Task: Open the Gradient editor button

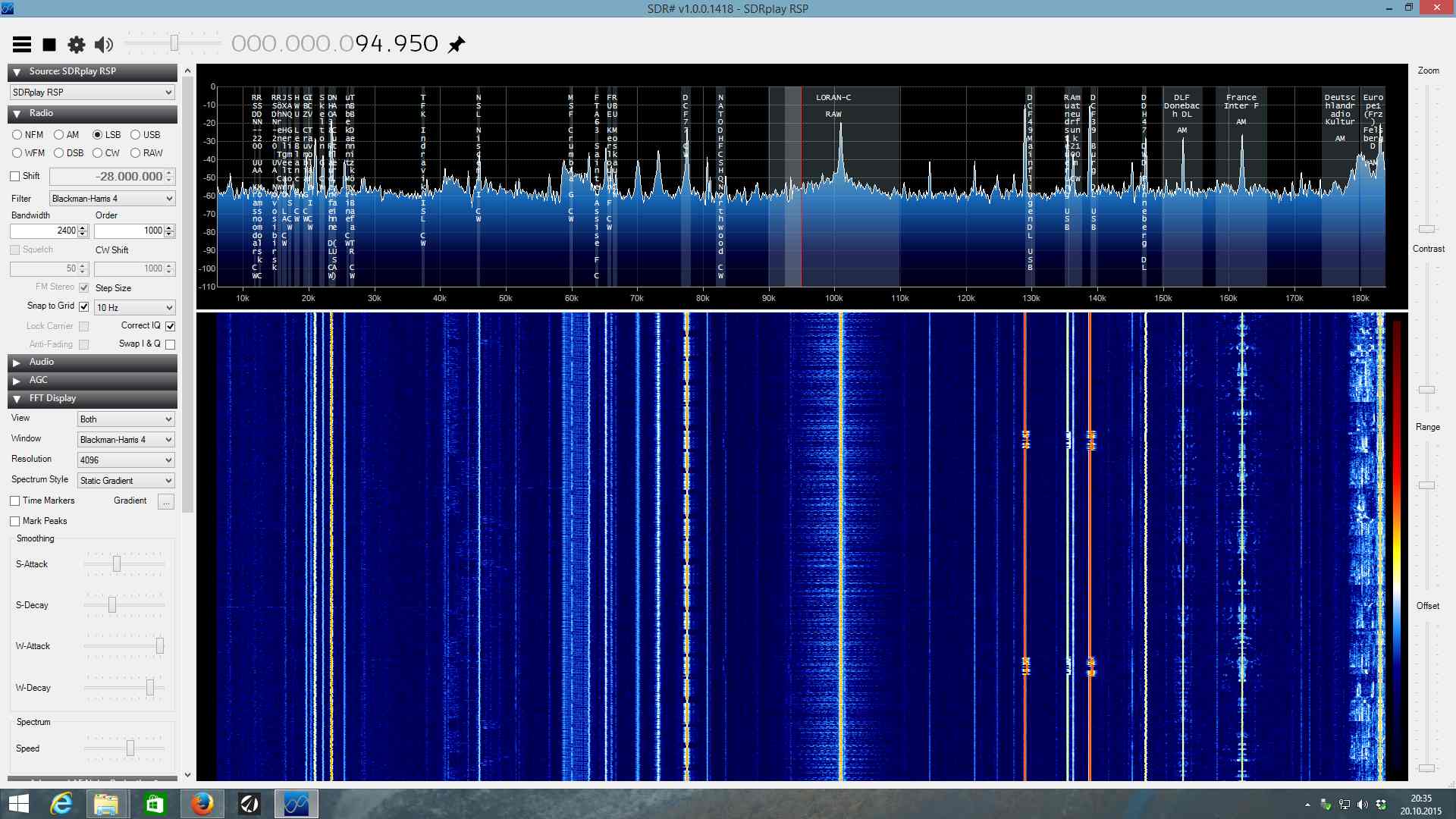Action: [x=166, y=501]
